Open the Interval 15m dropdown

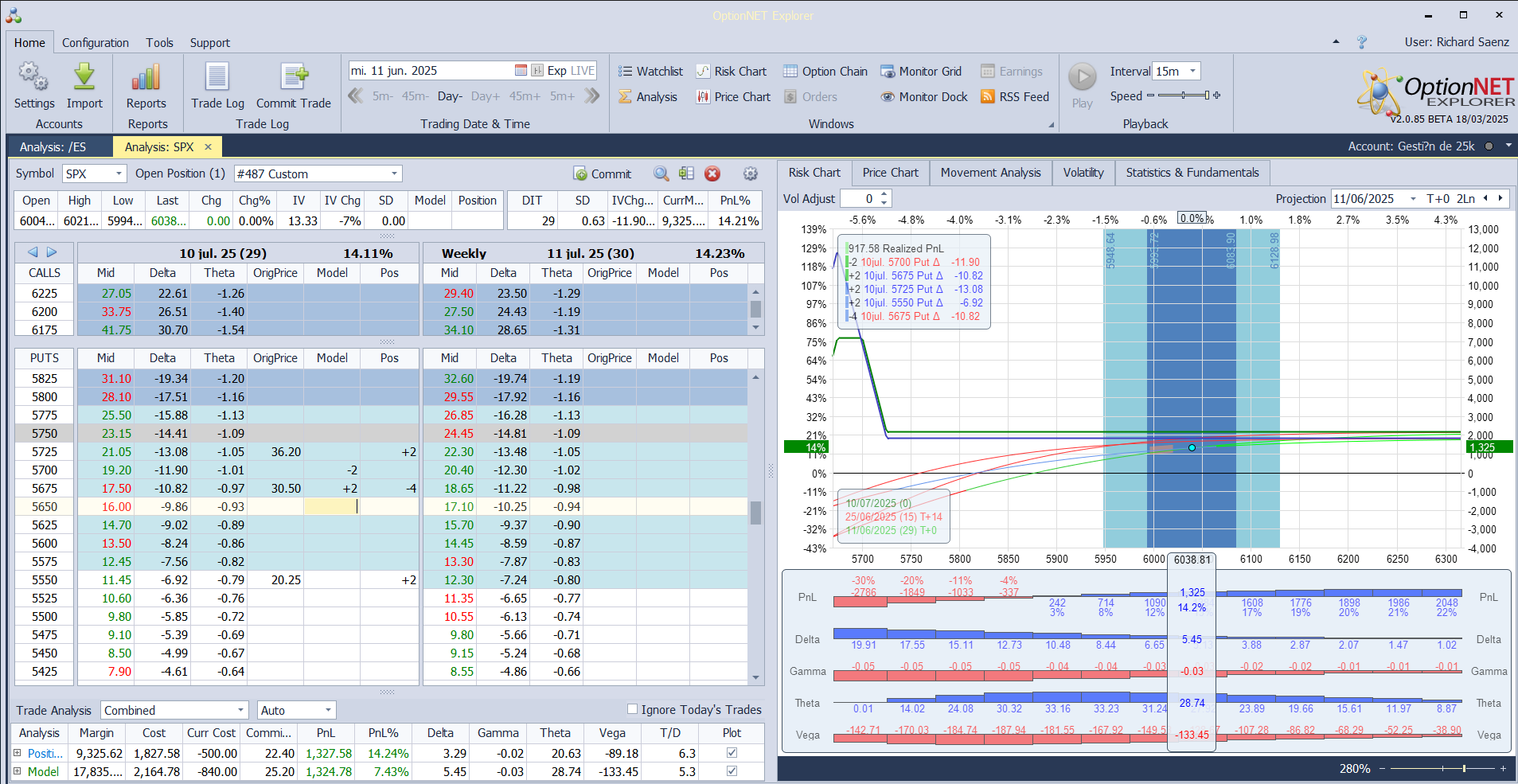(x=1192, y=71)
